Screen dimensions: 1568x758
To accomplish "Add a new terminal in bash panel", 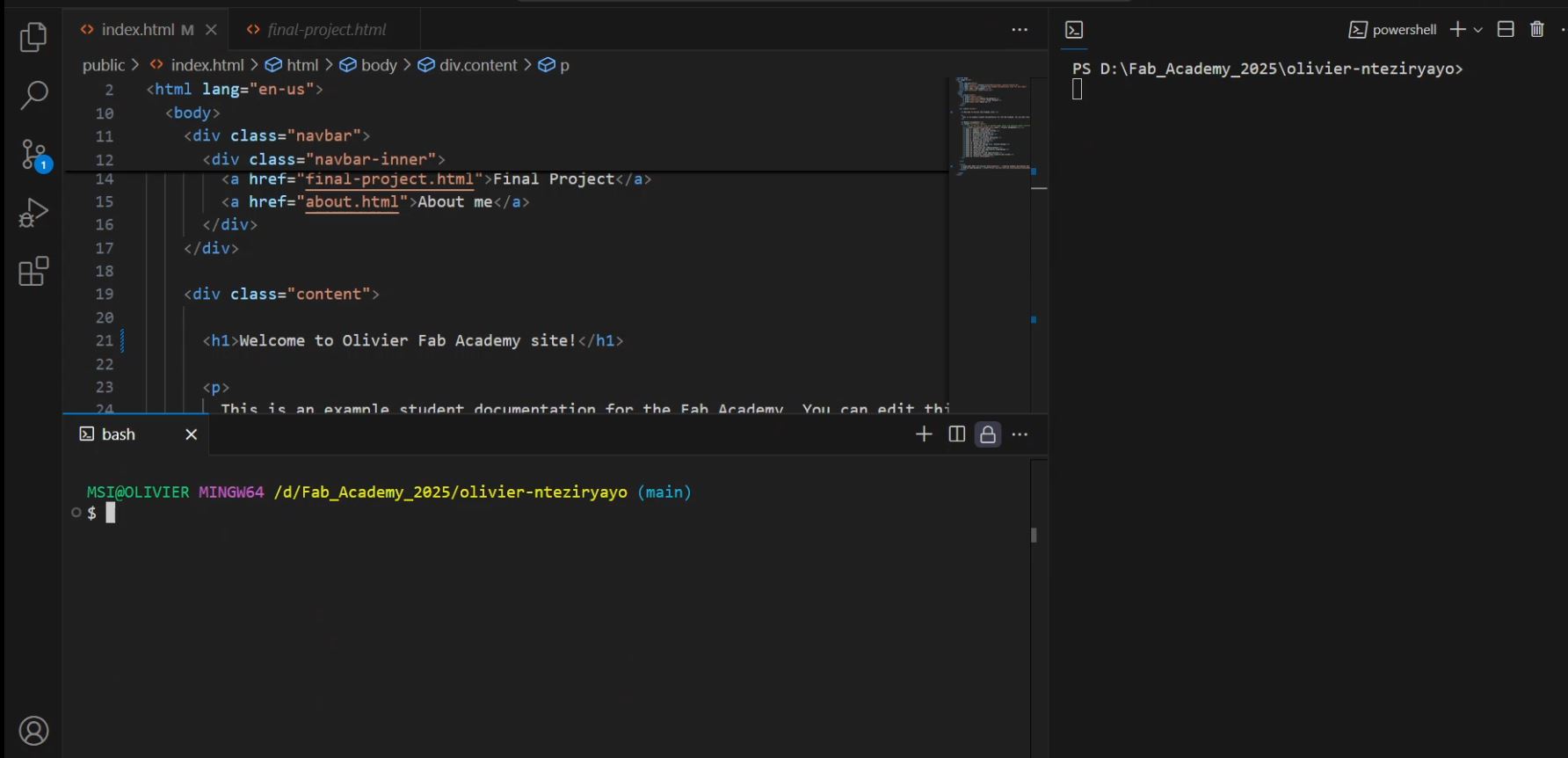I will 924,434.
